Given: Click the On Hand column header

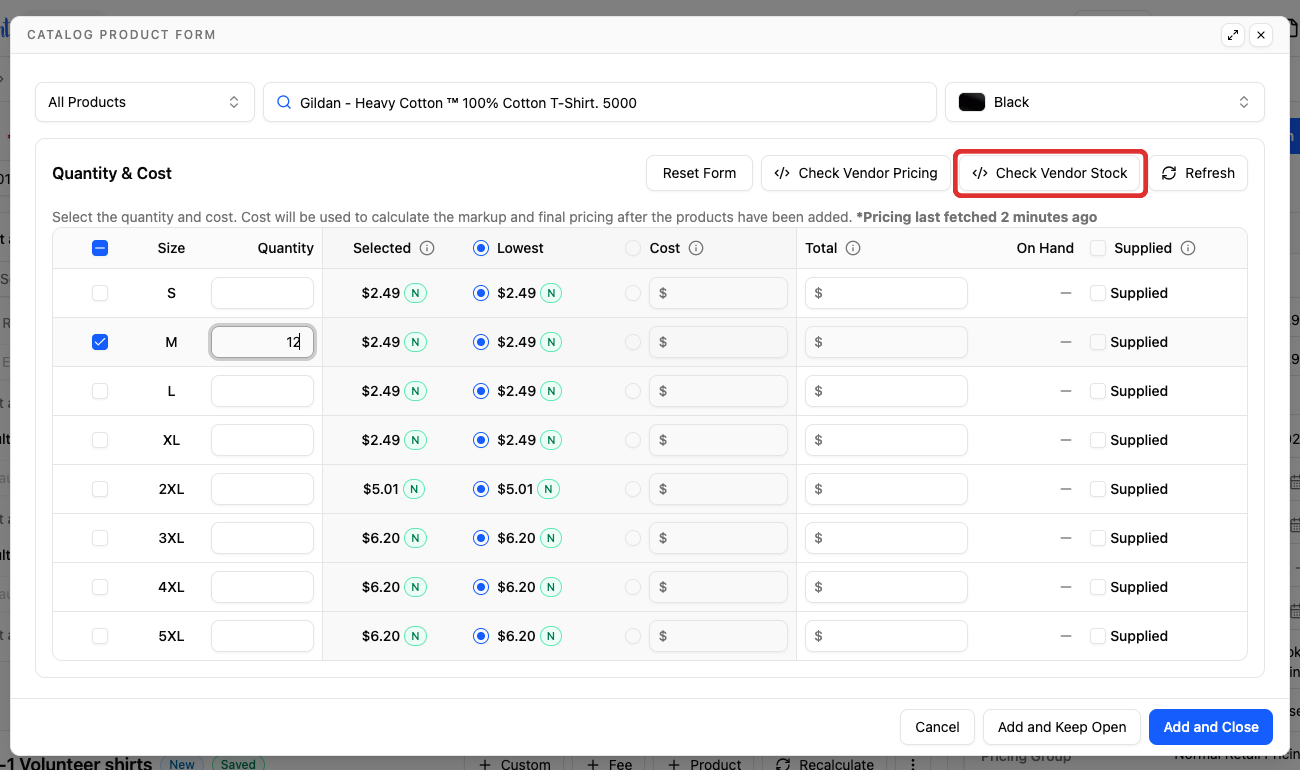Looking at the screenshot, I should 1045,248.
